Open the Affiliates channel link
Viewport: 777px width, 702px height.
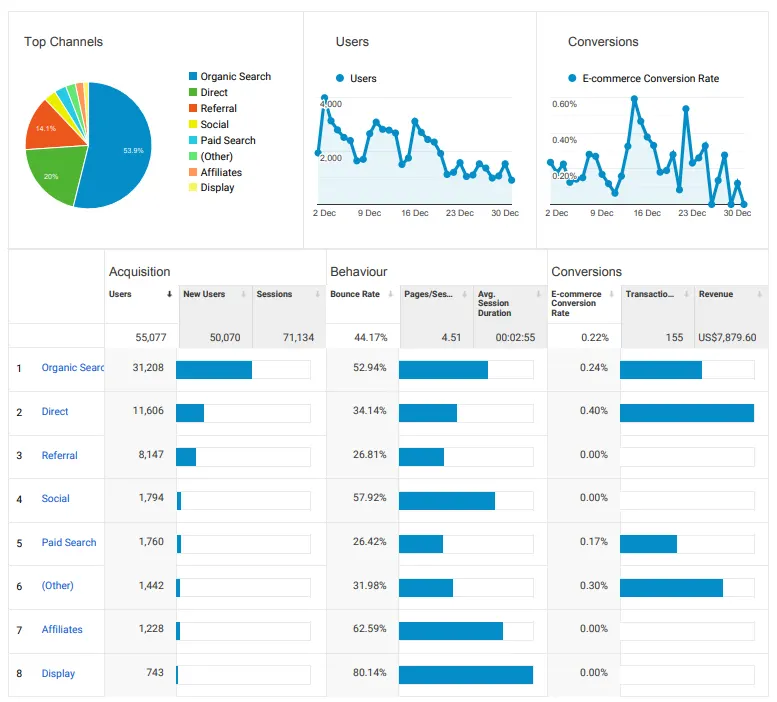point(62,629)
